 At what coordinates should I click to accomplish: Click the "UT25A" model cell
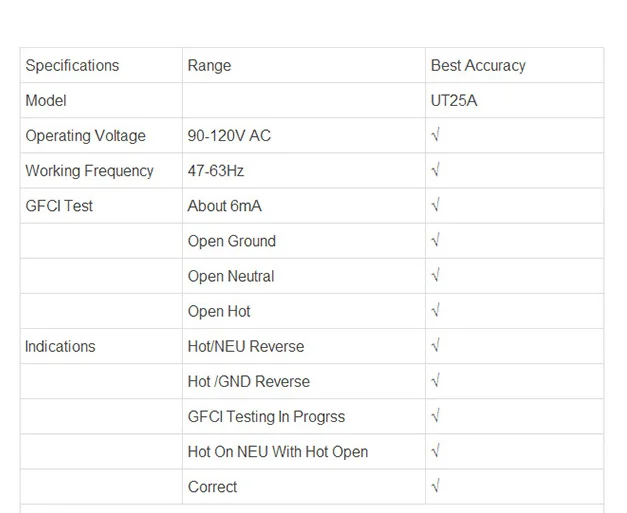pyautogui.click(x=454, y=101)
